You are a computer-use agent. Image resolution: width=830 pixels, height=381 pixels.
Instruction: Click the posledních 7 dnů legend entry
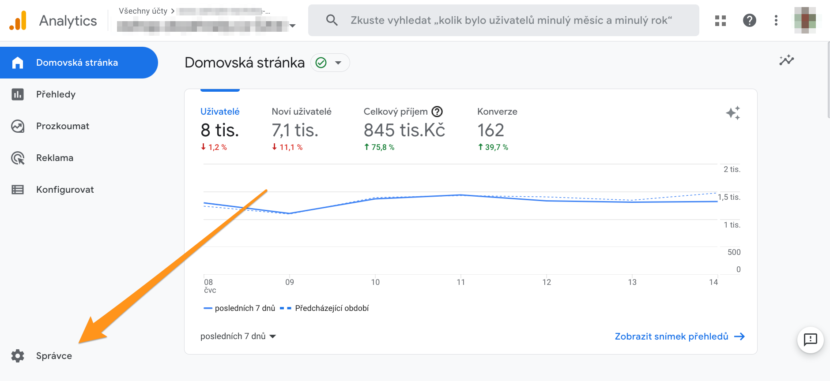(x=239, y=308)
